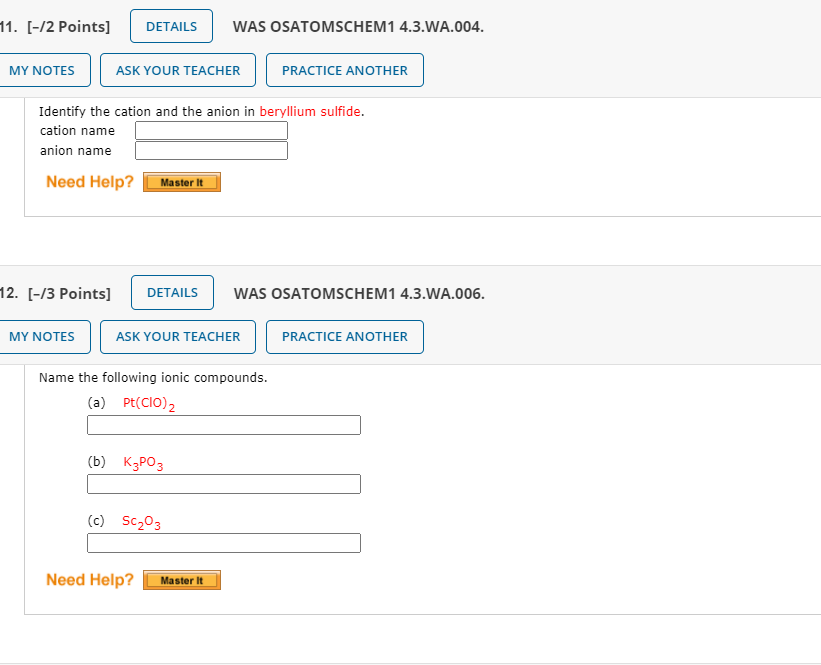Click PRACTICE ANOTHER for question 11
Image resolution: width=821 pixels, height=665 pixels.
click(x=344, y=70)
